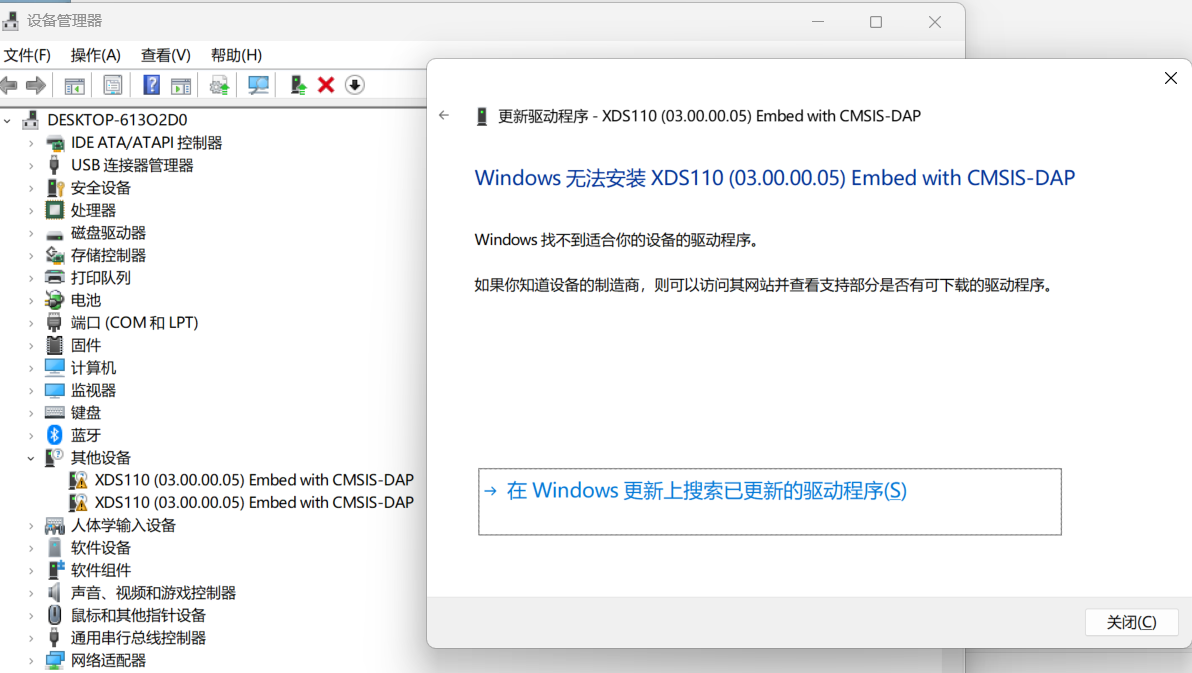Click the Bluetooth icon in the device tree

55,435
